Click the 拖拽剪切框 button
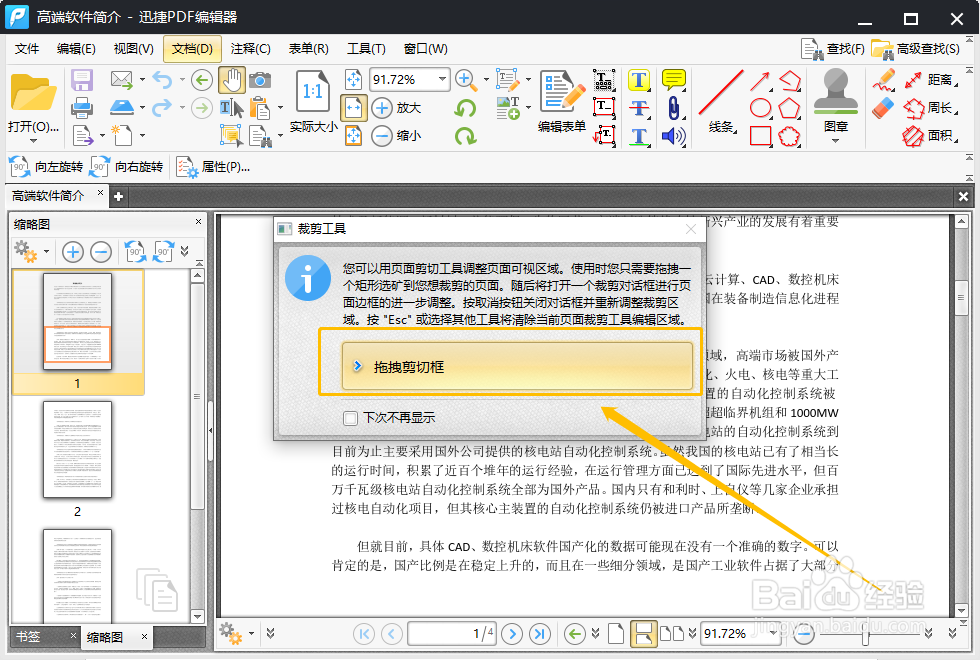 pos(517,366)
